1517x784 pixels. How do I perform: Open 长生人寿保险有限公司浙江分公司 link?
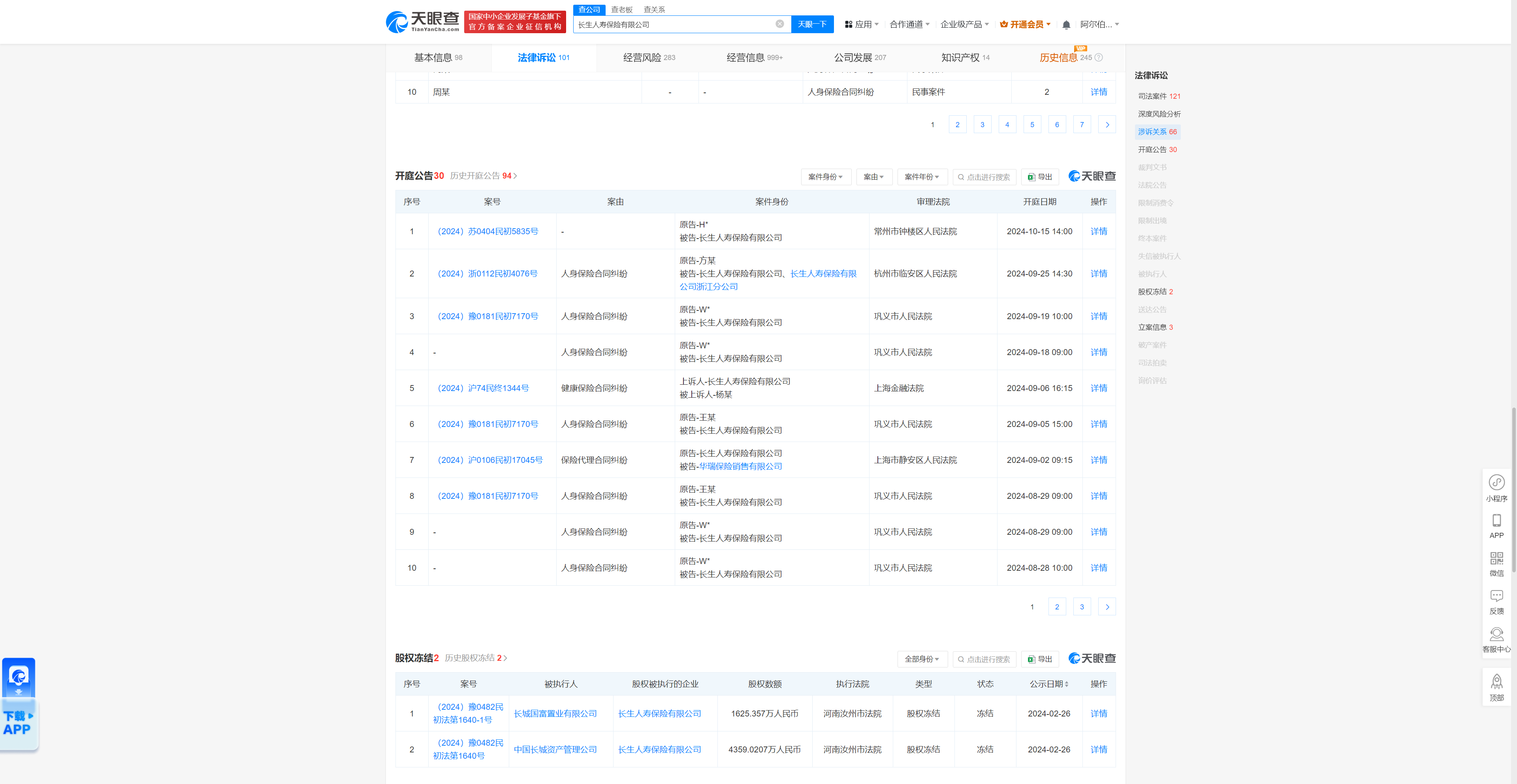point(768,280)
